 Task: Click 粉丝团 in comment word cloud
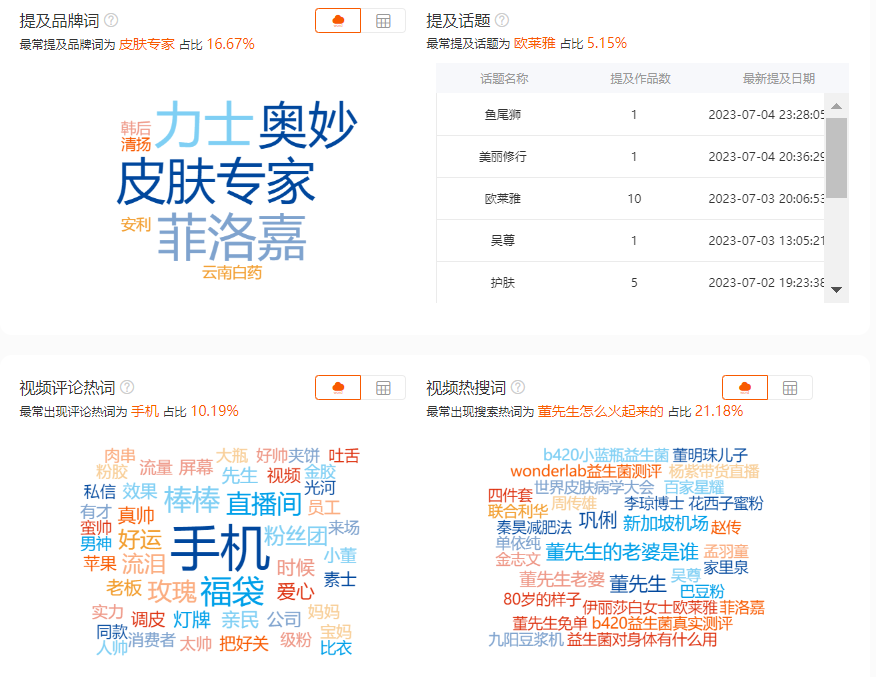coord(296,536)
